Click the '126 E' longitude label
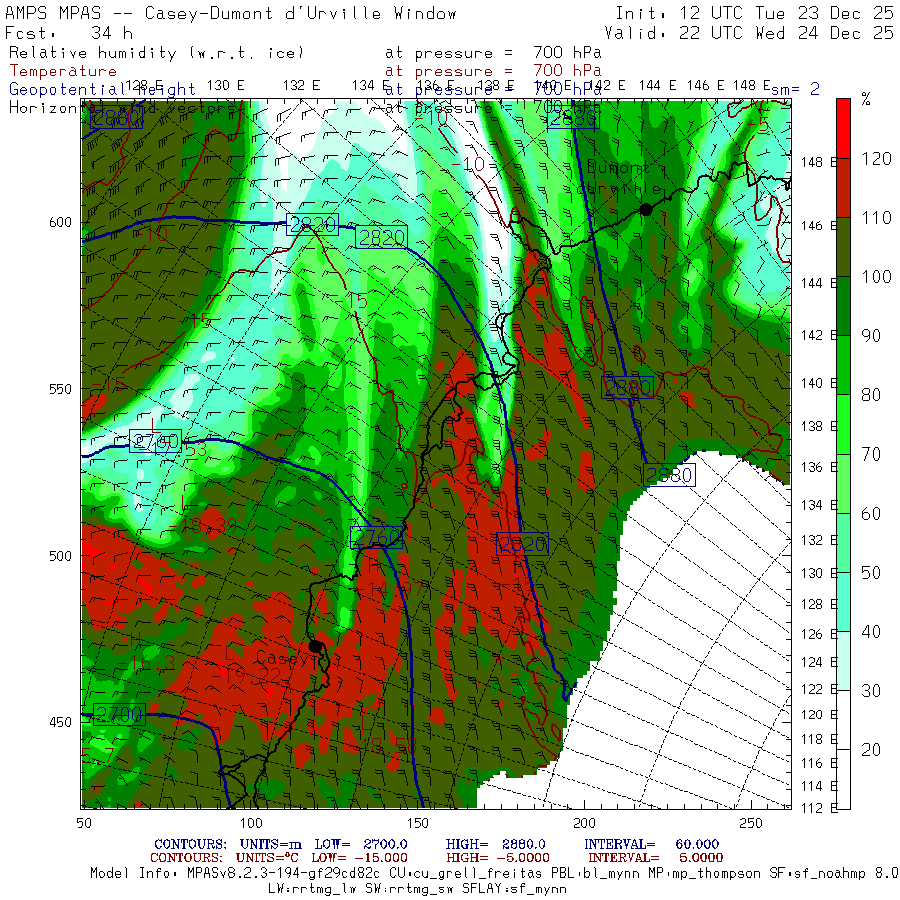900x900 pixels. (x=819, y=634)
